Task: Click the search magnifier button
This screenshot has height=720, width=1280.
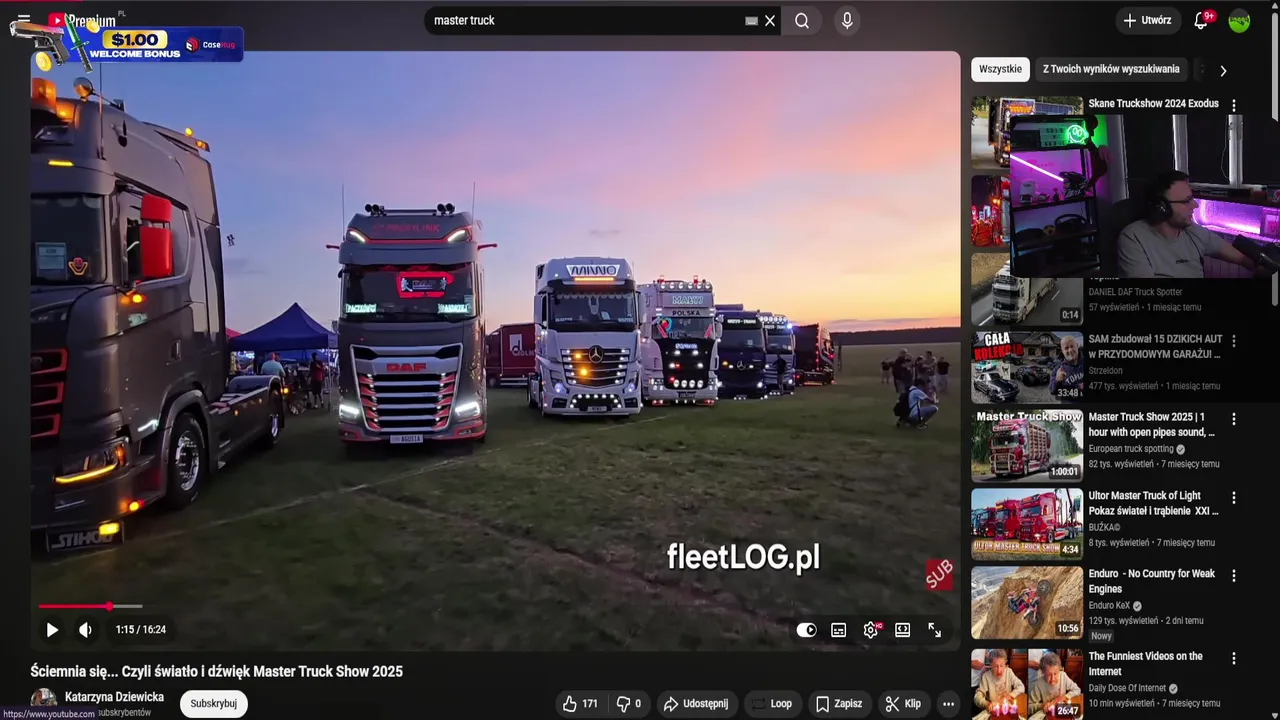Action: (802, 20)
